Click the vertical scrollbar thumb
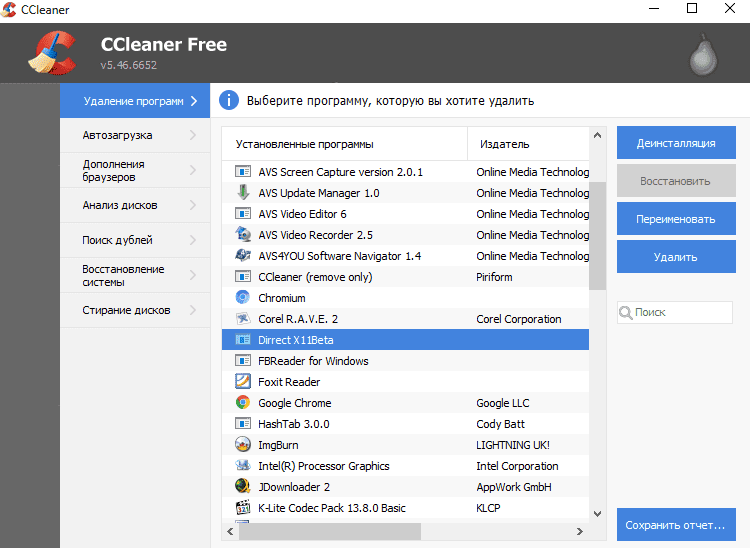This screenshot has width=750, height=548. [597, 236]
